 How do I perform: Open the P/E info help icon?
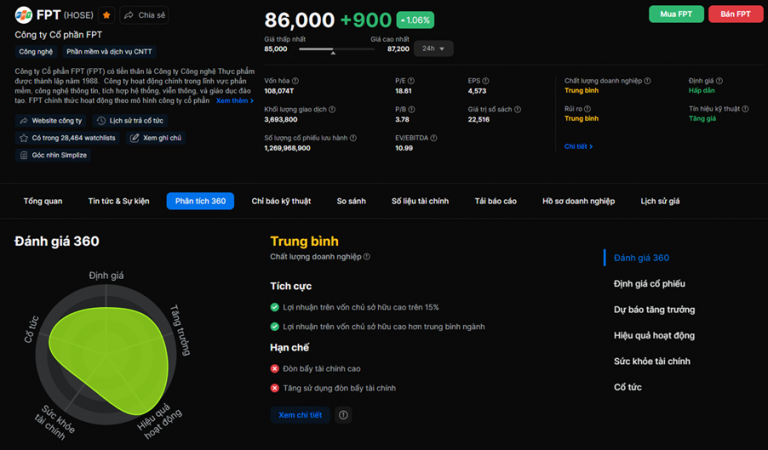point(413,80)
